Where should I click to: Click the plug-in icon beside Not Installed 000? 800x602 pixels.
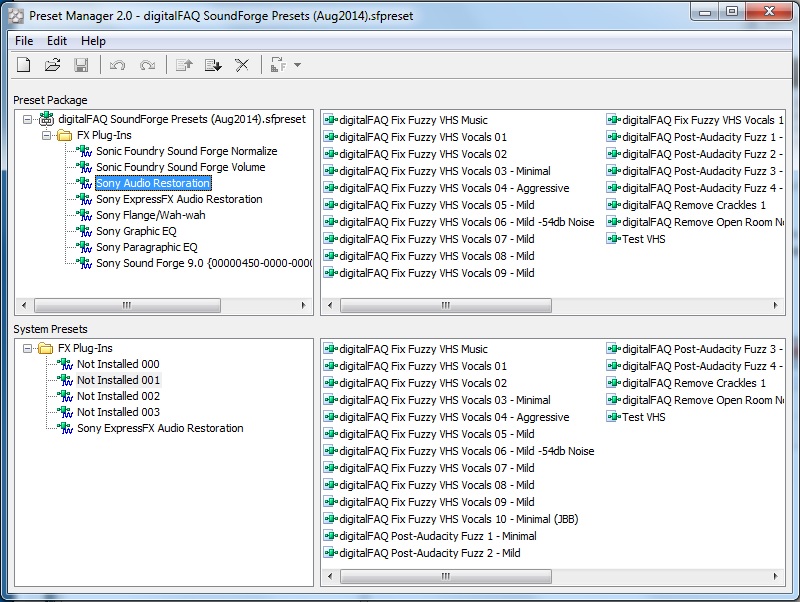(x=65, y=364)
